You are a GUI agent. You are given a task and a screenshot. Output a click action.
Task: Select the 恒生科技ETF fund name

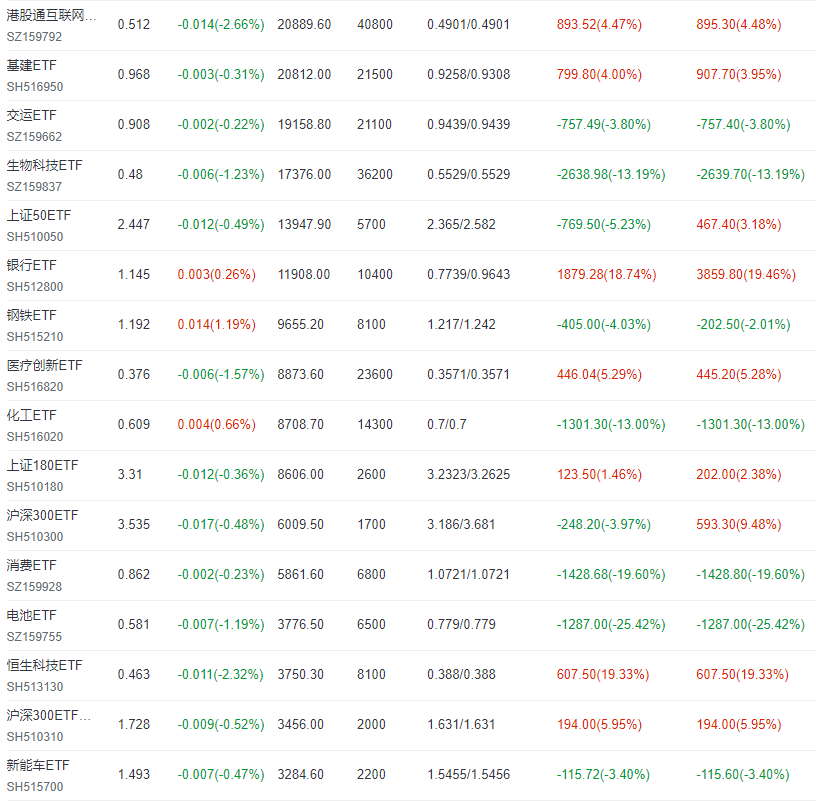pyautogui.click(x=44, y=665)
